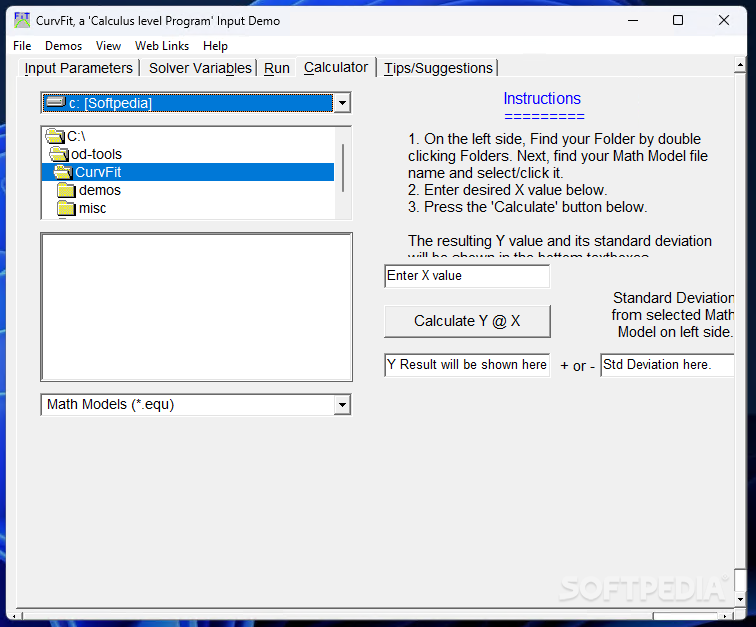Click the folder list vertical scrollbar thumb
Screen dimensions: 756x627
coord(343,168)
